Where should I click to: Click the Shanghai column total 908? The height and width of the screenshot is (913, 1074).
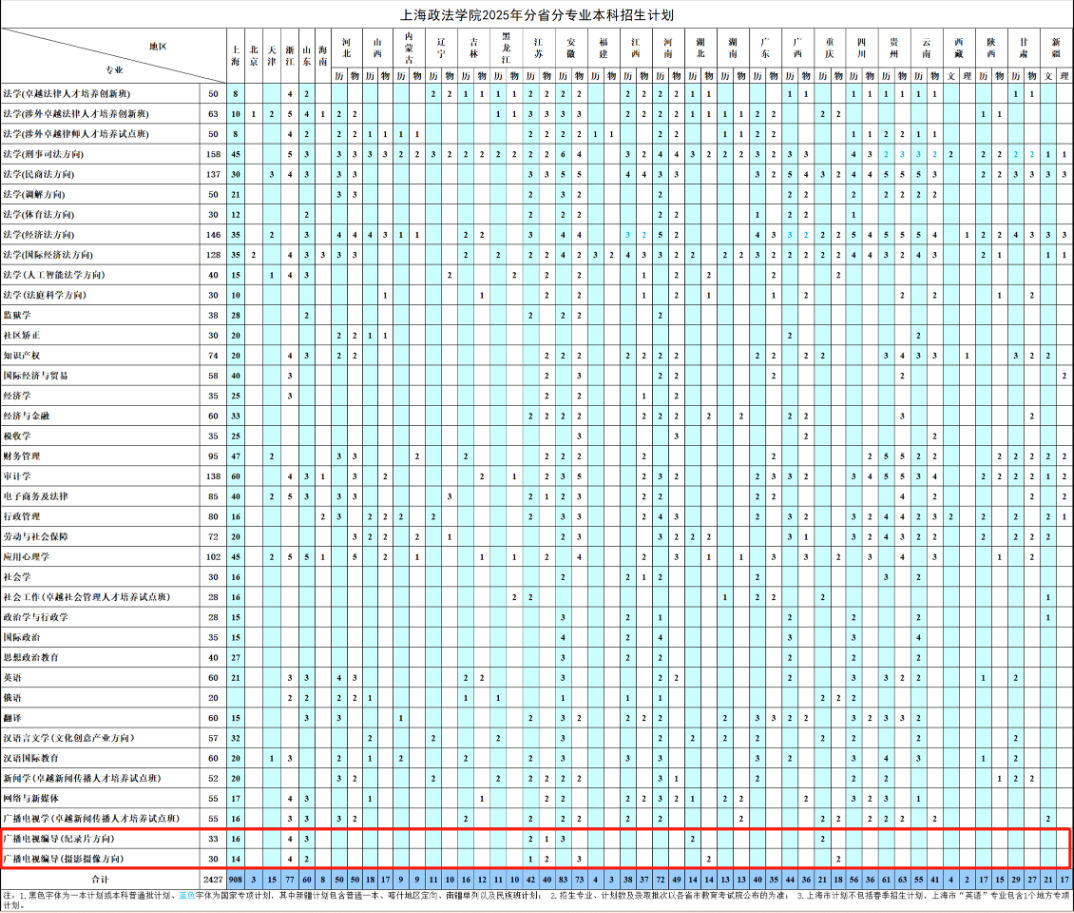[236, 879]
